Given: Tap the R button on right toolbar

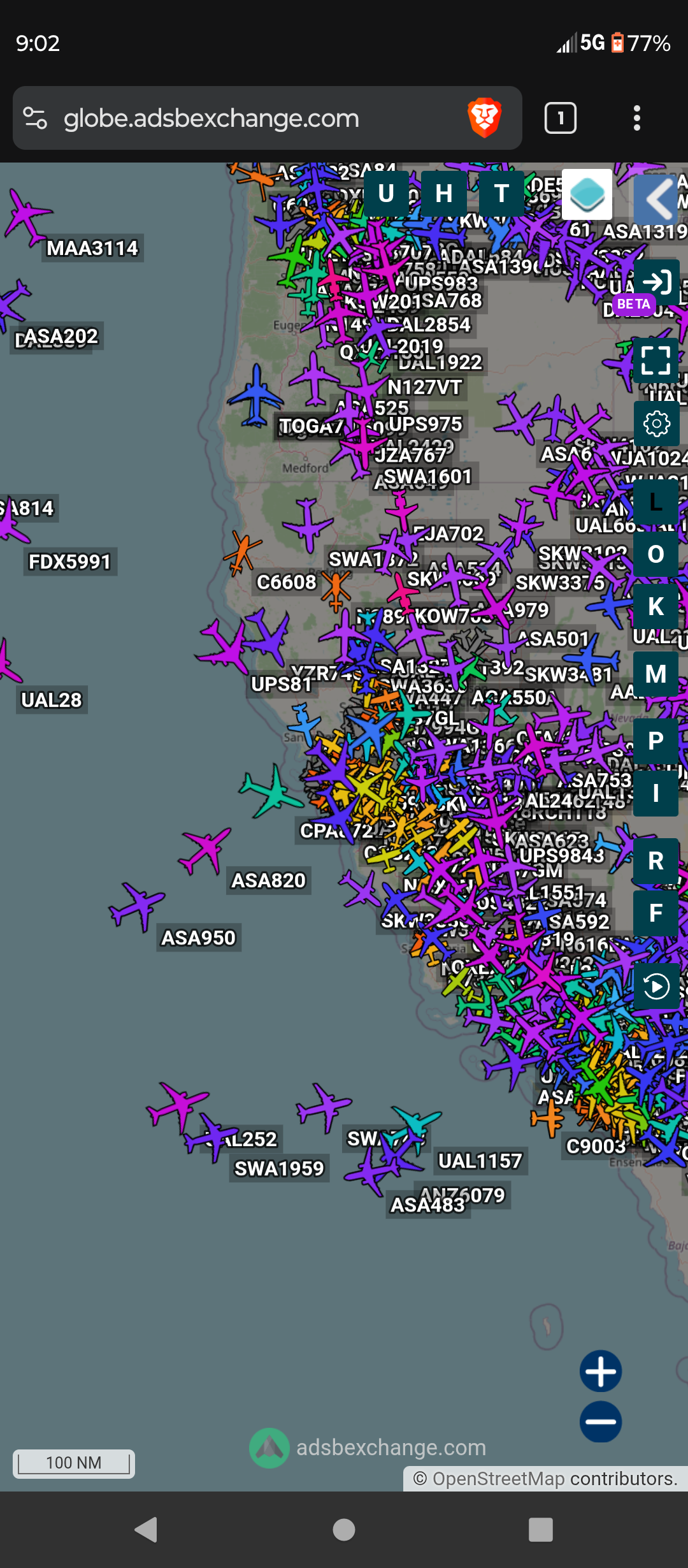Looking at the screenshot, I should click(x=656, y=861).
